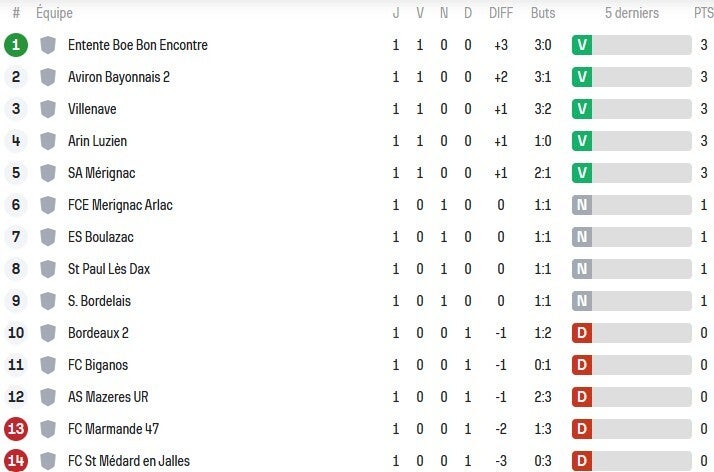The width and height of the screenshot is (714, 472).
Task: Click the Villenave team crest icon
Action: (x=48, y=109)
